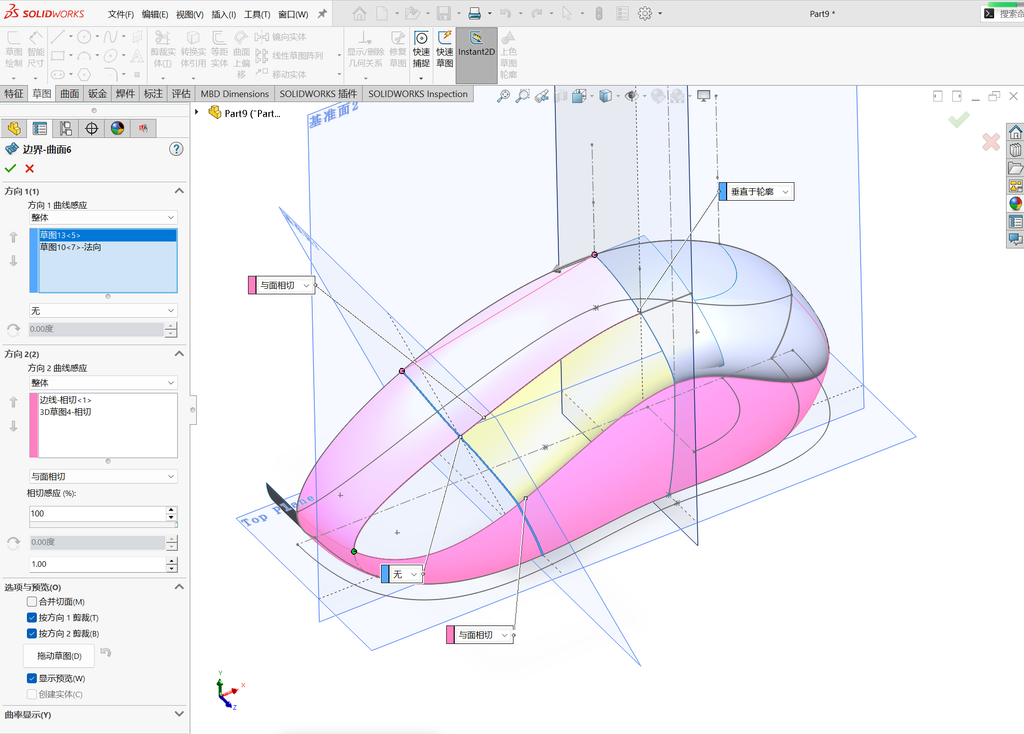Open File Explorer folder icon in task pane
Screen dimensions: 1024x734
coord(1016,168)
